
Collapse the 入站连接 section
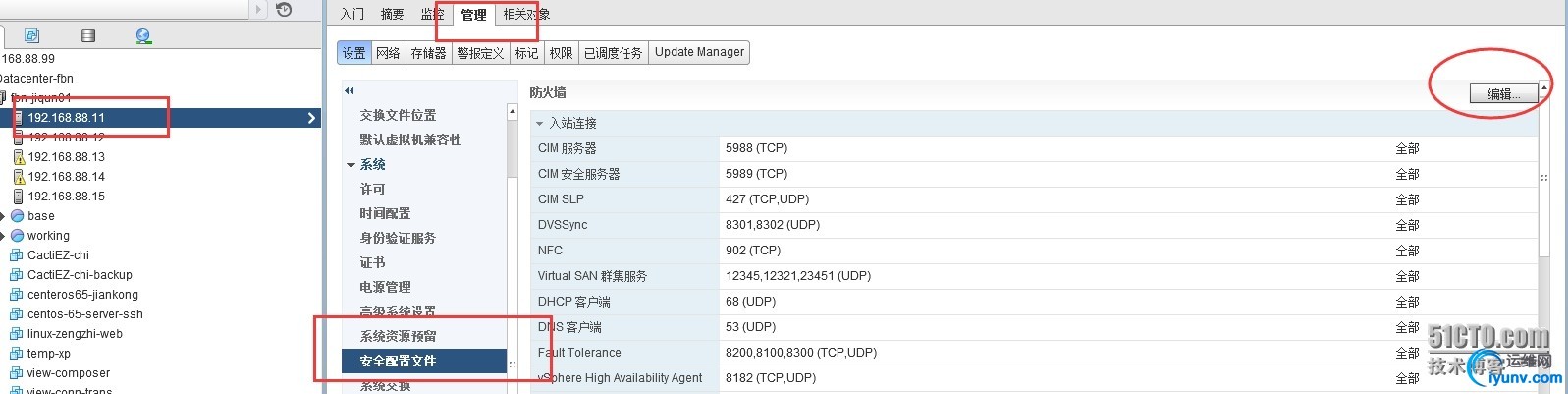(x=539, y=124)
